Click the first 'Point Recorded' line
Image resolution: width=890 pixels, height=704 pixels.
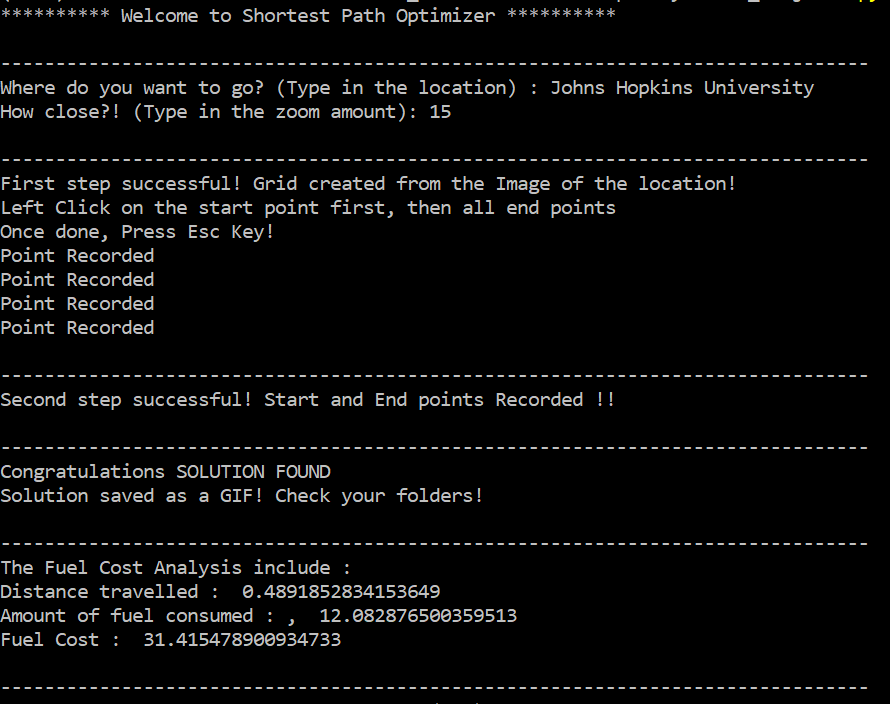(x=77, y=255)
